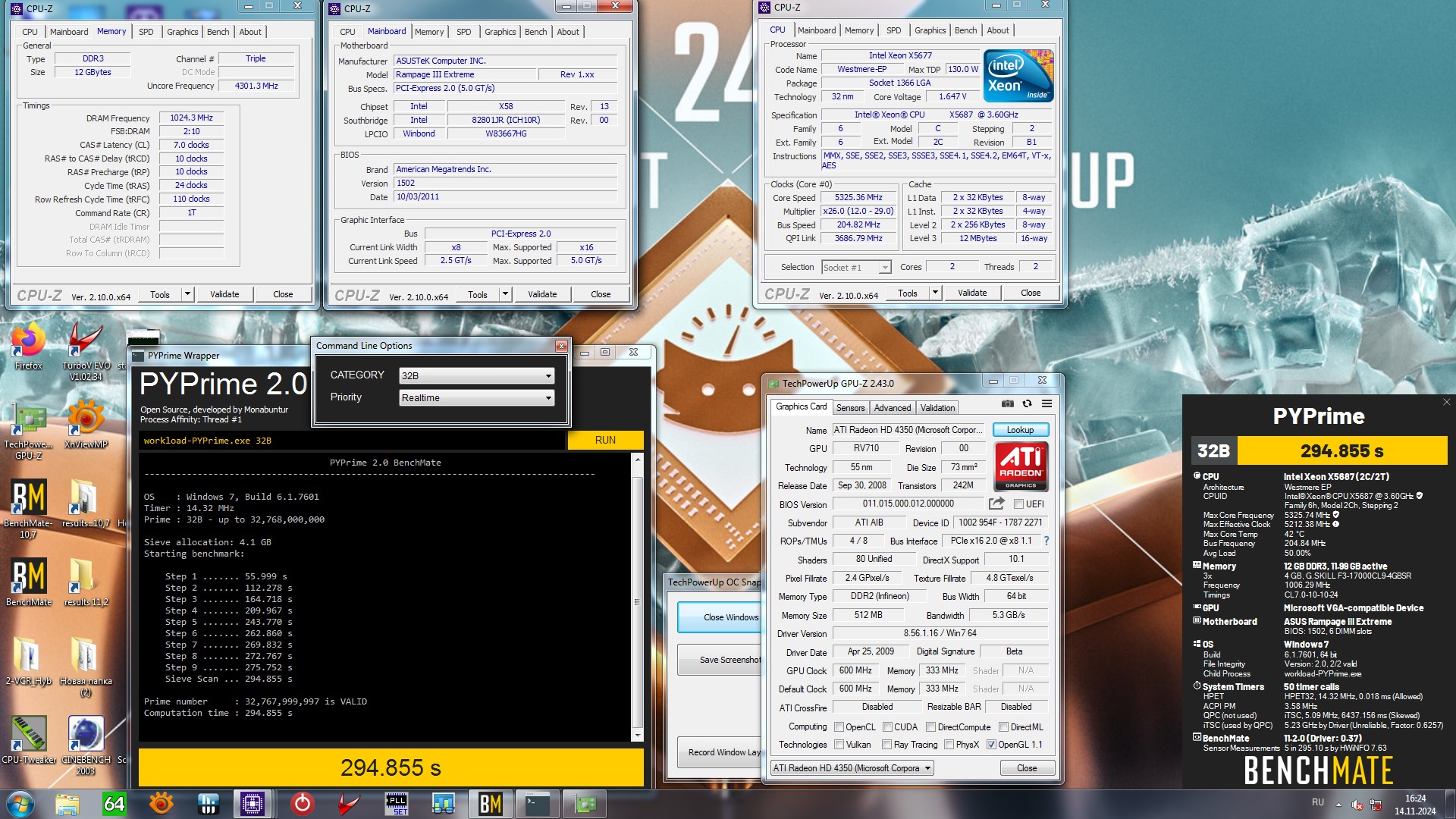Open Windows Start menu orb
Viewport: 1456px width, 819px height.
(x=20, y=804)
